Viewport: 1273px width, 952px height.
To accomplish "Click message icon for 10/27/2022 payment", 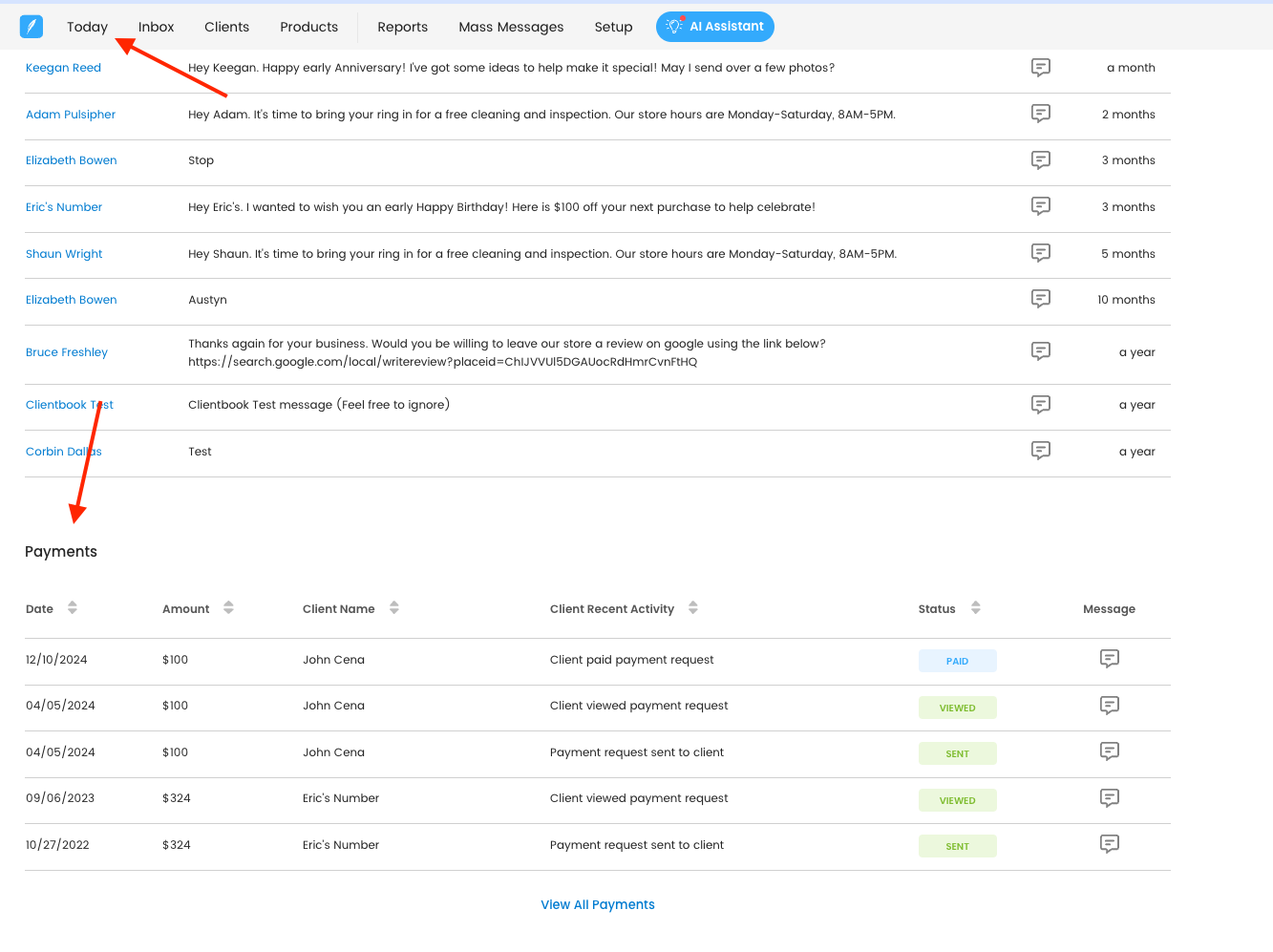I will pyautogui.click(x=1109, y=844).
